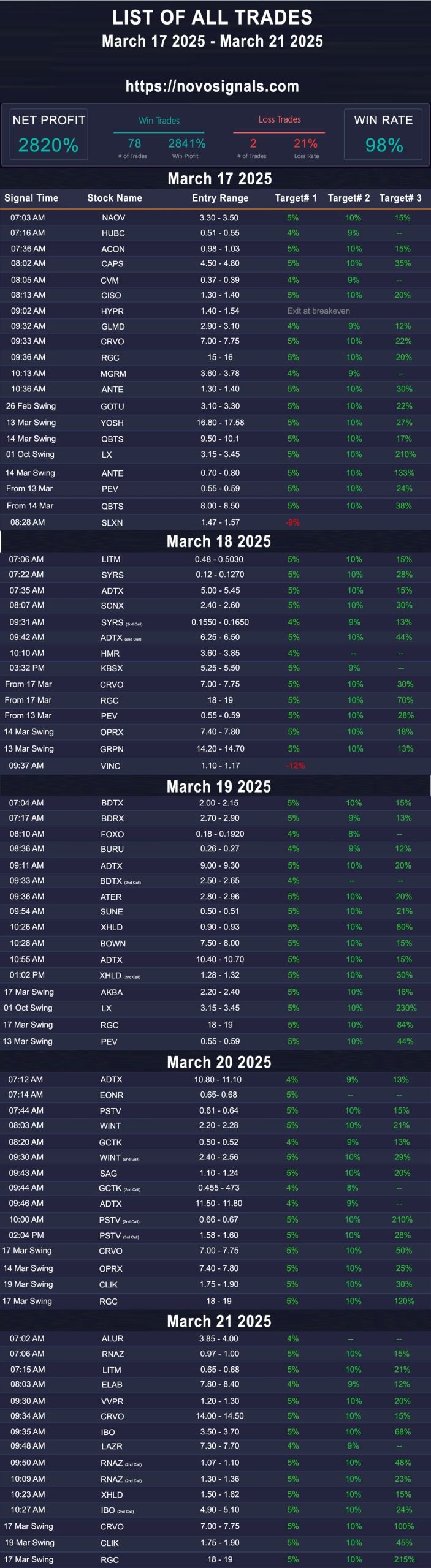Select the NET PROFIT 2820% box
The width and height of the screenshot is (431, 1568).
tap(48, 134)
